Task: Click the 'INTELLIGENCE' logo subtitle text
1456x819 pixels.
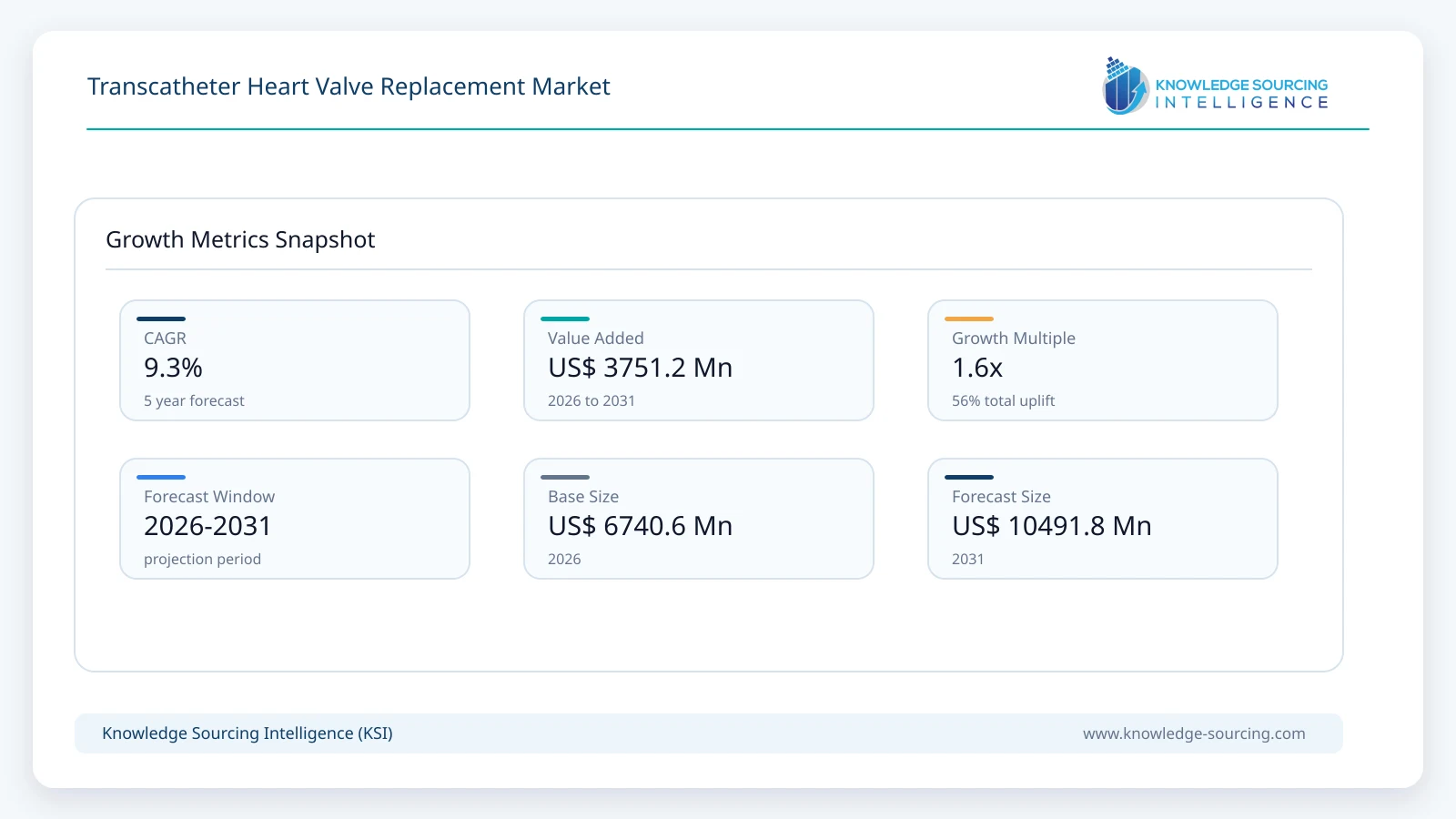Action: coord(1241,103)
